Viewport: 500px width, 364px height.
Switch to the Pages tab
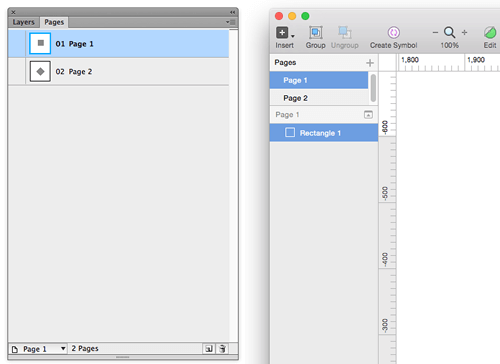[54, 22]
